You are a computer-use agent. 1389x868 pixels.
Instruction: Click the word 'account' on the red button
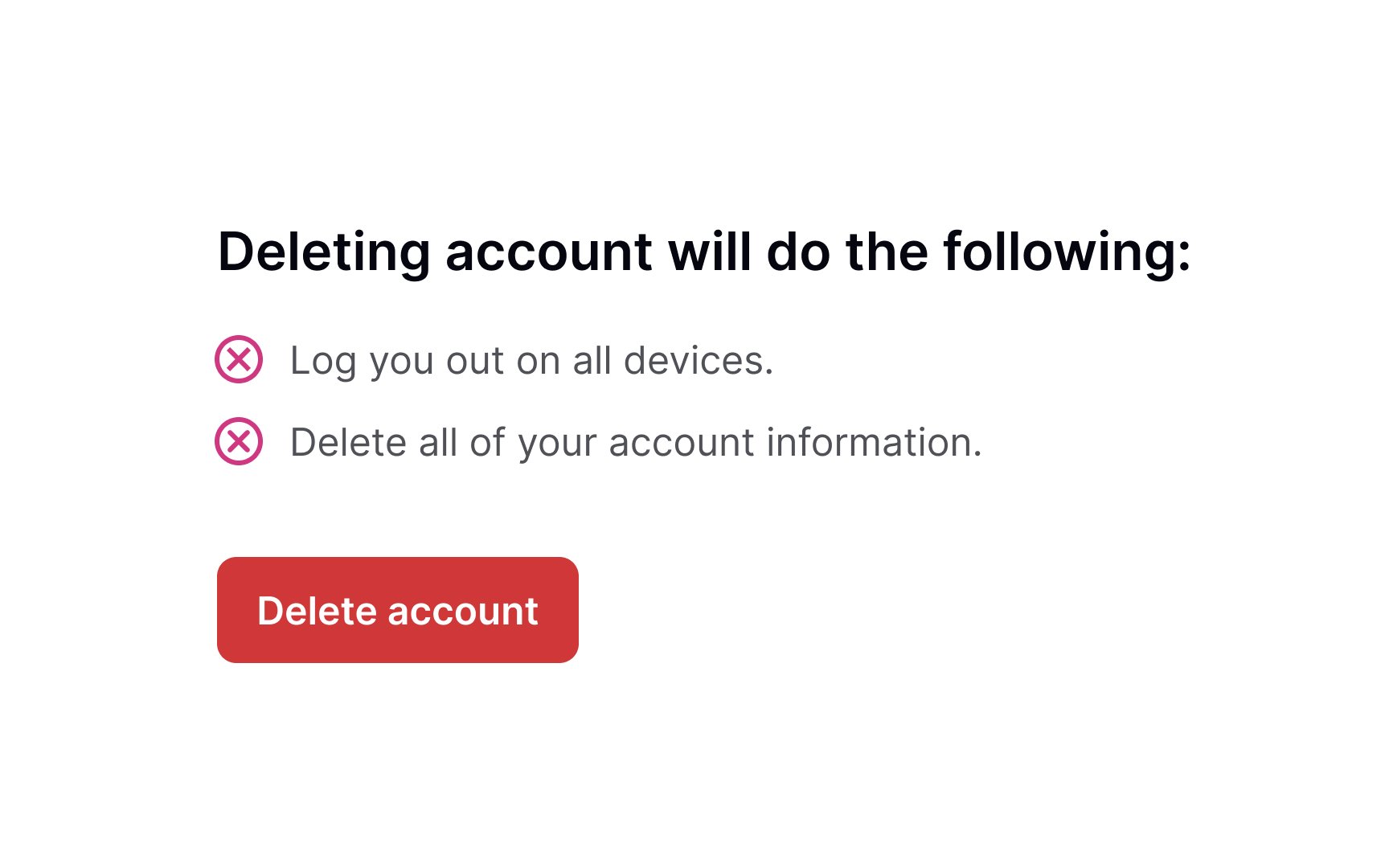[x=463, y=612]
